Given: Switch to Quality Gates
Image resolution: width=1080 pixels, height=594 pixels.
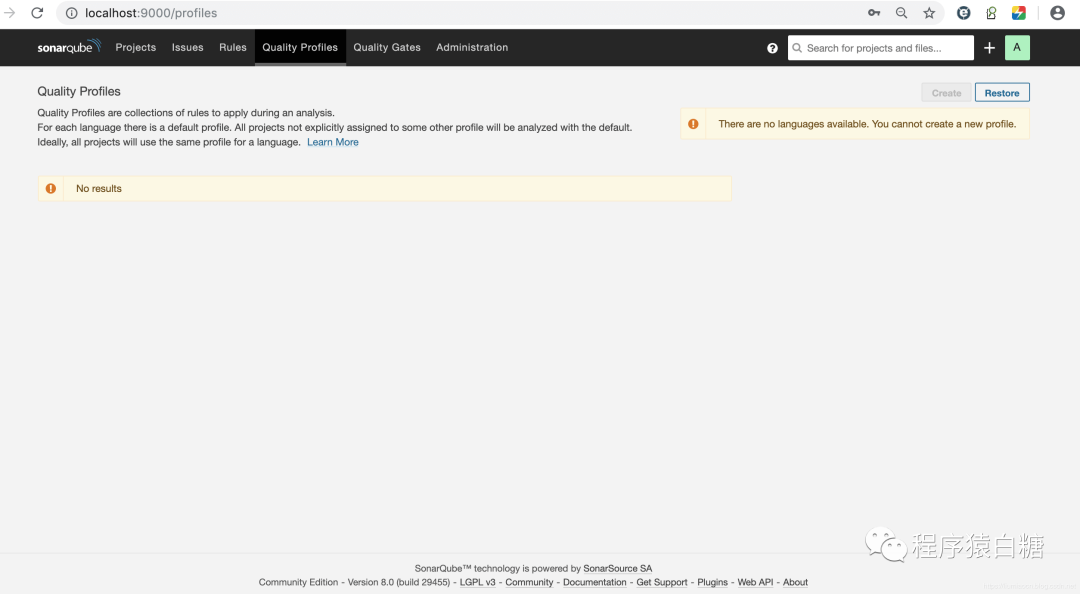Looking at the screenshot, I should click(387, 47).
